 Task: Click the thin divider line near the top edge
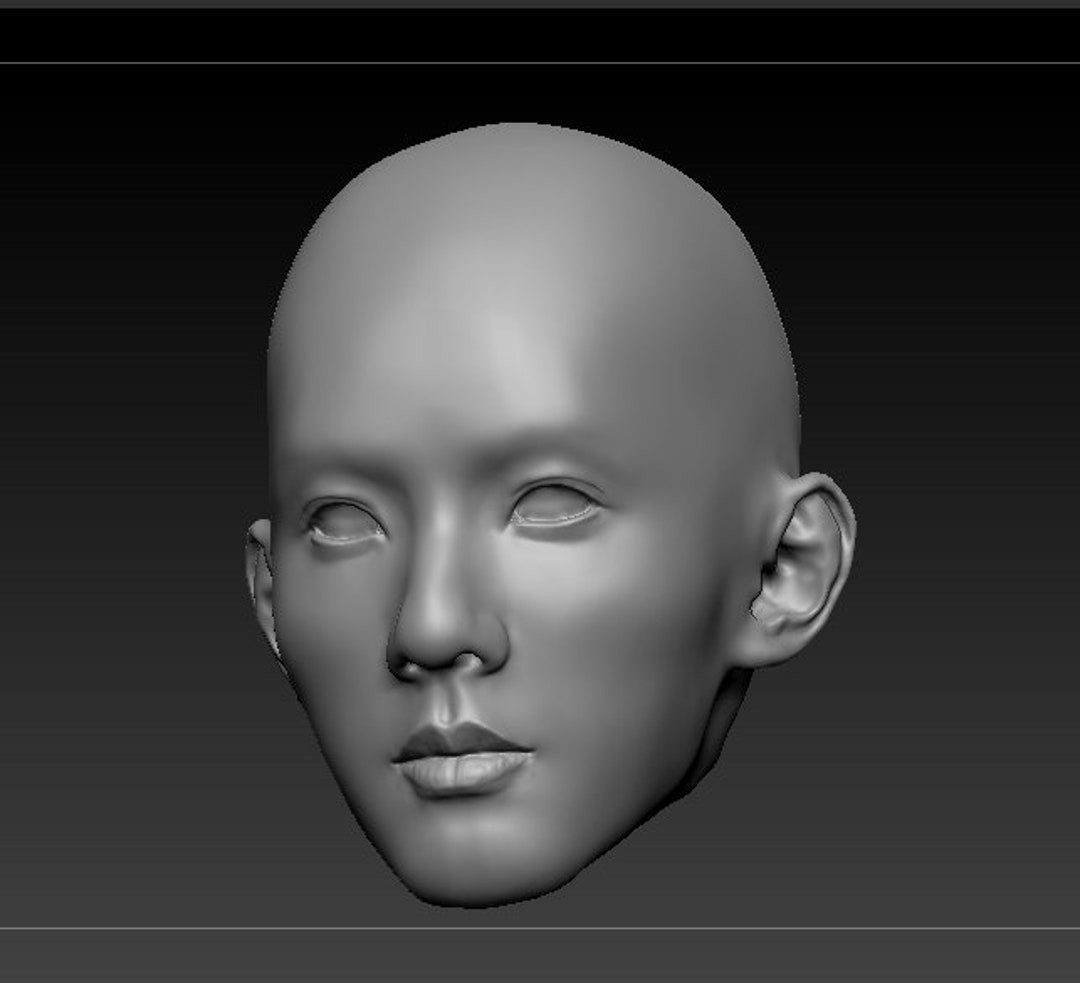point(540,63)
